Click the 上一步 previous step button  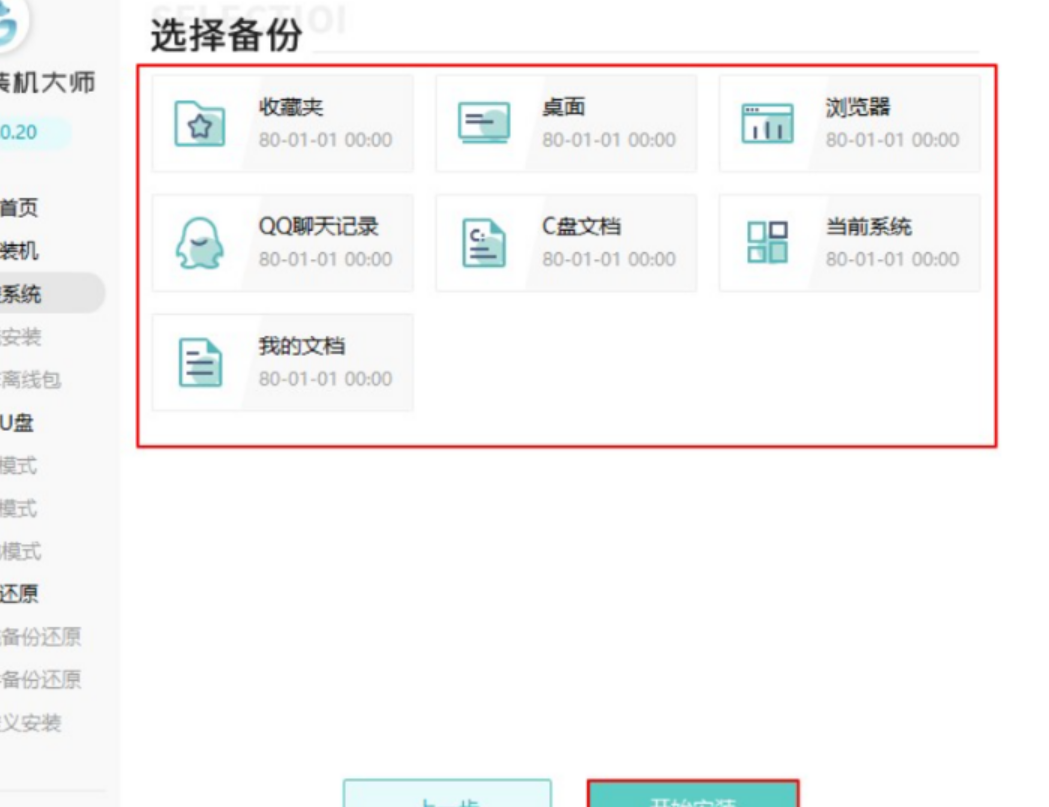pos(447,794)
